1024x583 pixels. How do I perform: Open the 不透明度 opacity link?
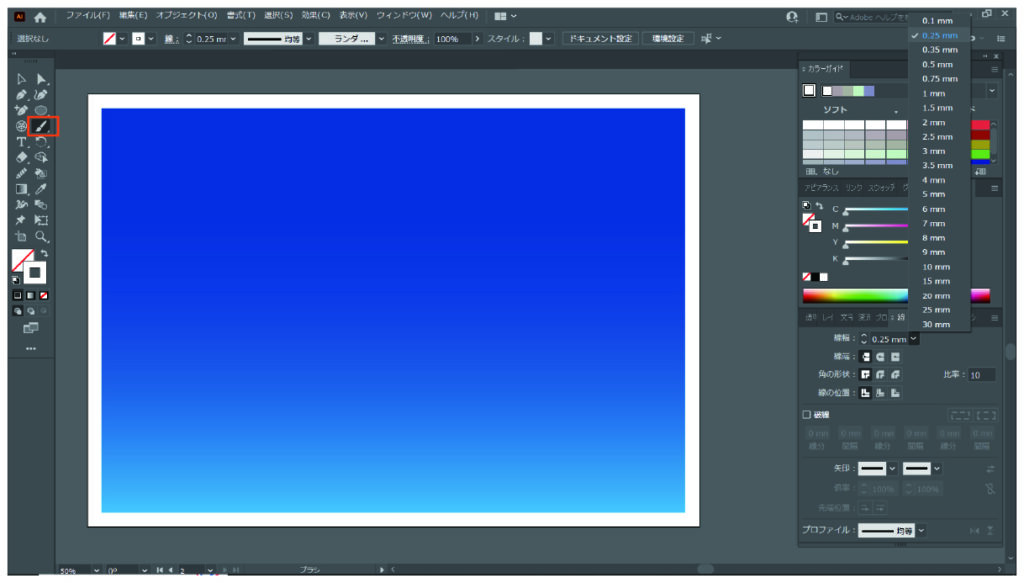410,39
